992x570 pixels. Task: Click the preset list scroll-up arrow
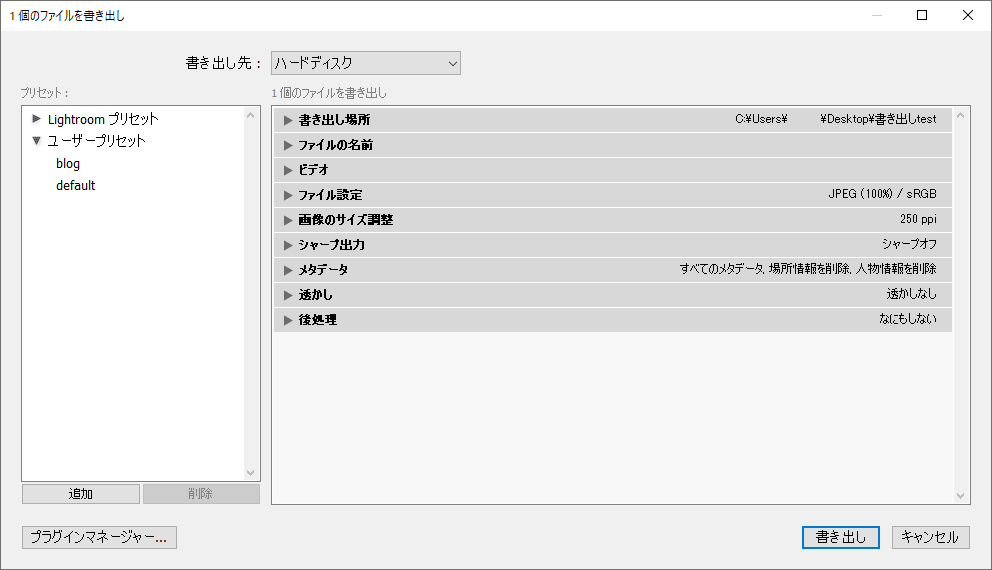click(251, 115)
